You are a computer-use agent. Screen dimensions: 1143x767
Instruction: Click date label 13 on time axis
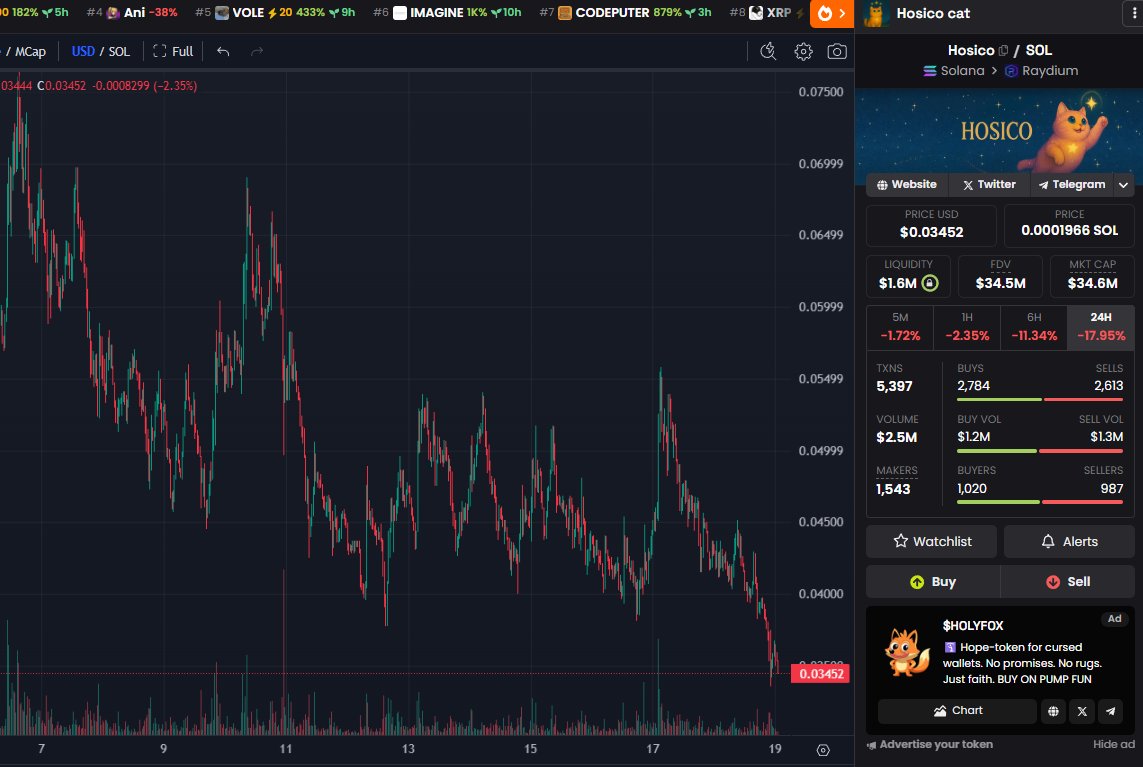pos(408,749)
